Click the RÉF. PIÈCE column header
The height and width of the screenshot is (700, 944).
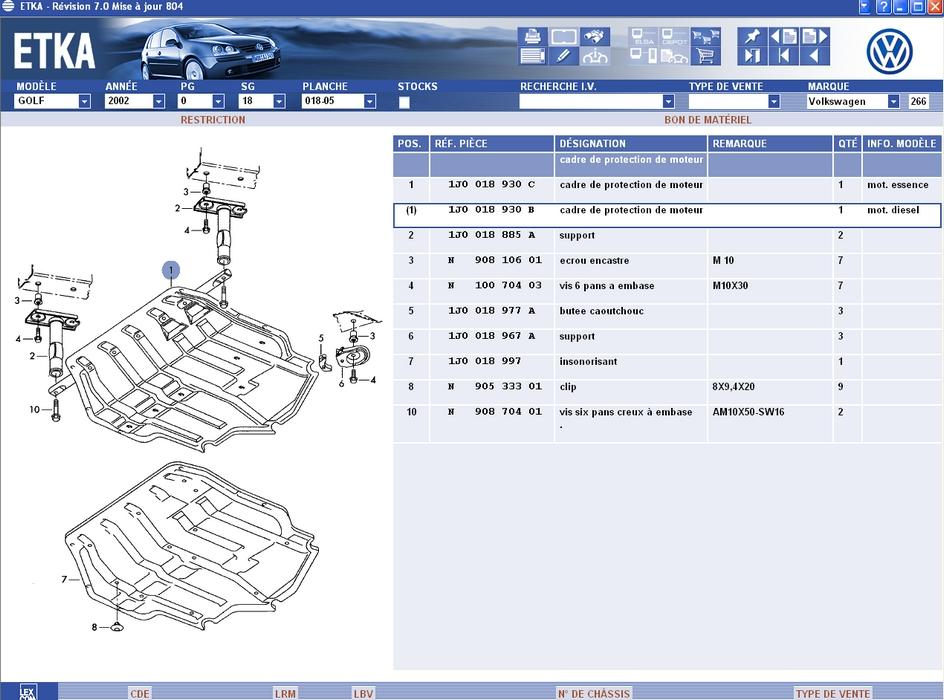point(492,144)
